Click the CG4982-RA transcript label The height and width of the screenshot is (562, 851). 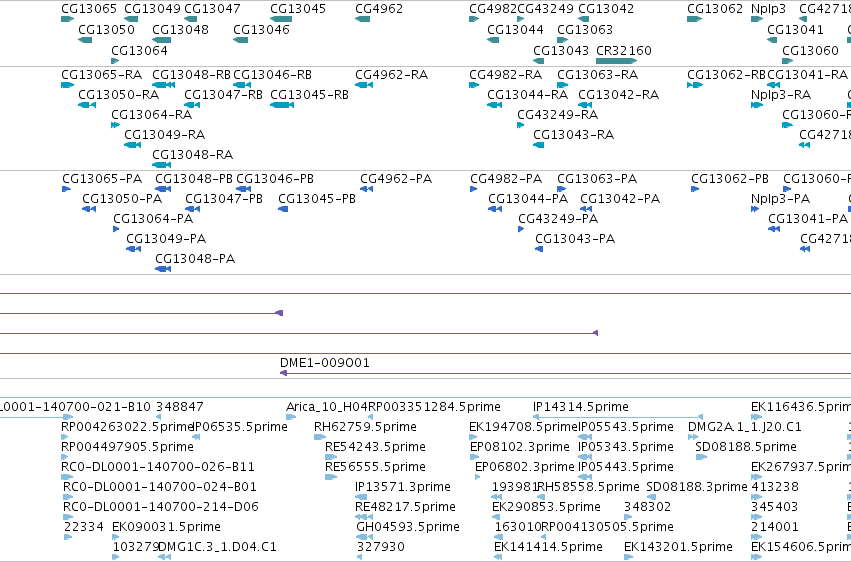coord(506,74)
